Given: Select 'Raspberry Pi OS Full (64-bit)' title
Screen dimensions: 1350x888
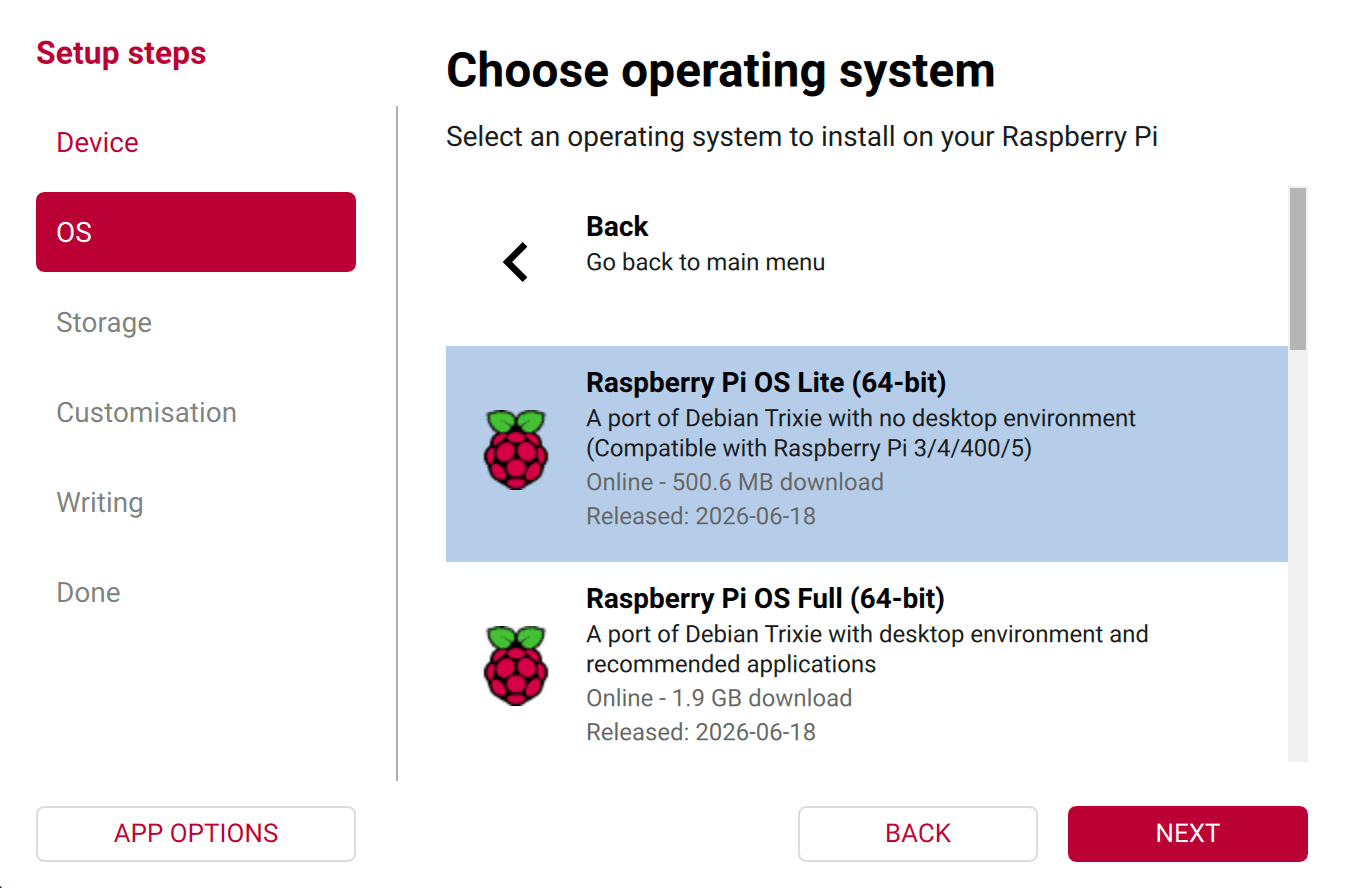Looking at the screenshot, I should pos(765,599).
